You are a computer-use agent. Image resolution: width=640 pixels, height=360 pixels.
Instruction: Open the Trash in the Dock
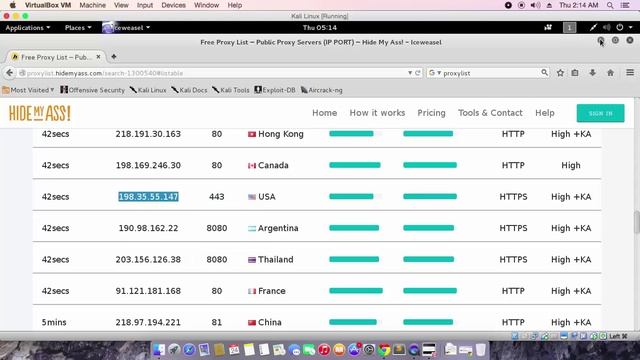coord(481,350)
